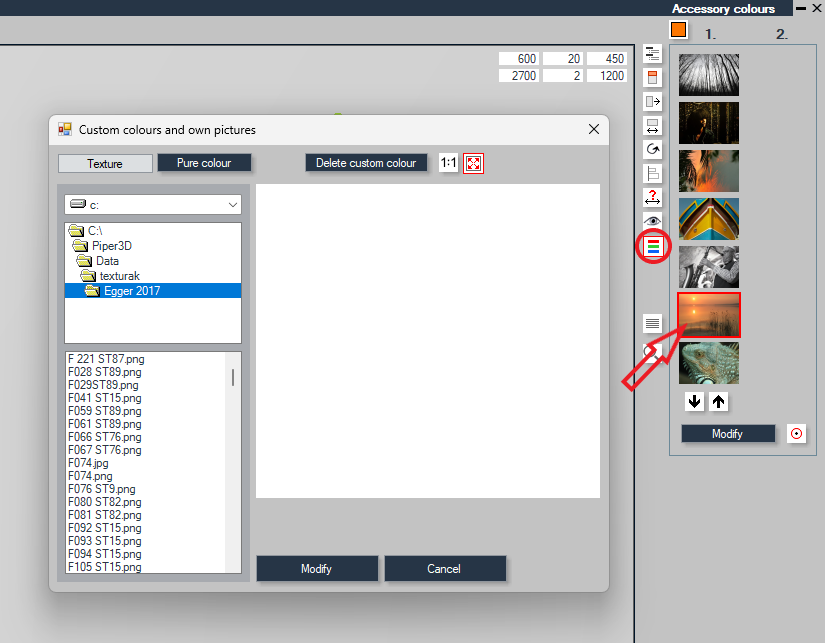Click the horizontal lines list icon

(652, 323)
